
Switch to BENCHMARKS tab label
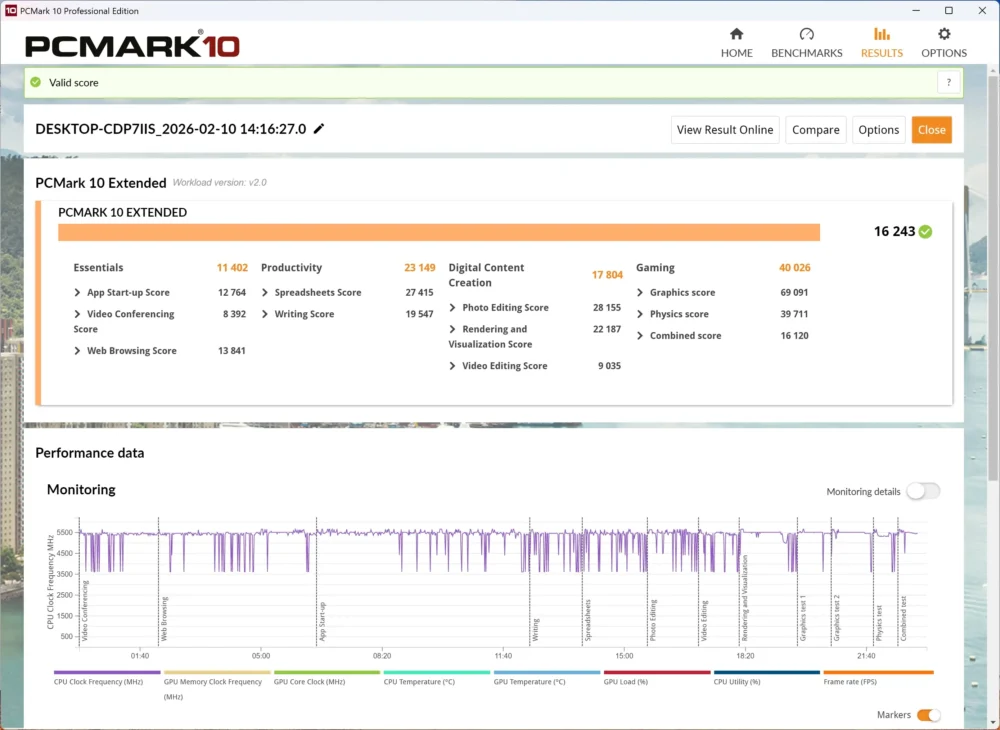(807, 53)
